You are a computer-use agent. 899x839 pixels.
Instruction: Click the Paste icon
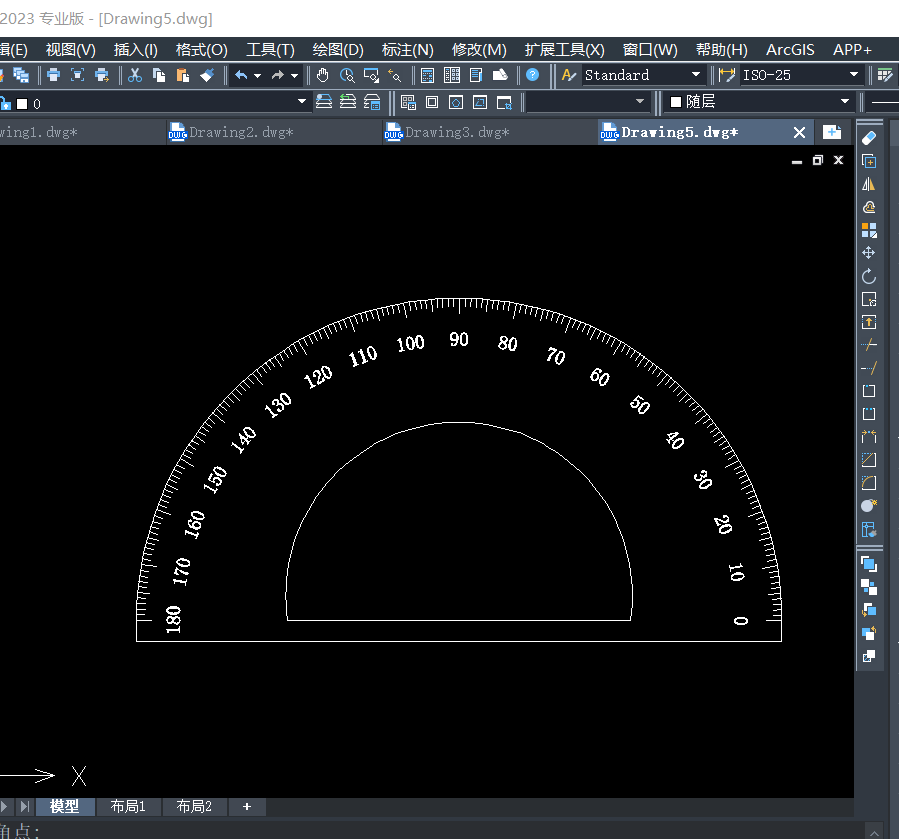coord(183,75)
